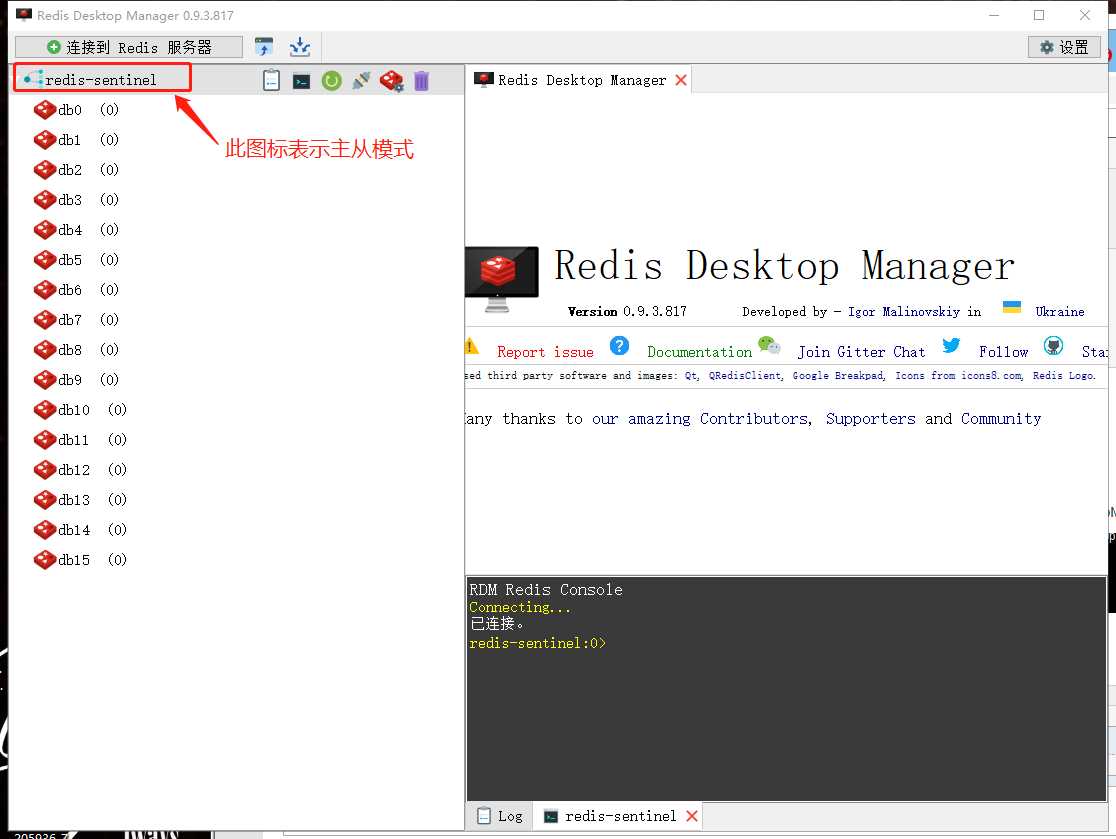Screen dimensions: 1116x839
Task: Open the 设置 settings button
Action: coord(1064,47)
